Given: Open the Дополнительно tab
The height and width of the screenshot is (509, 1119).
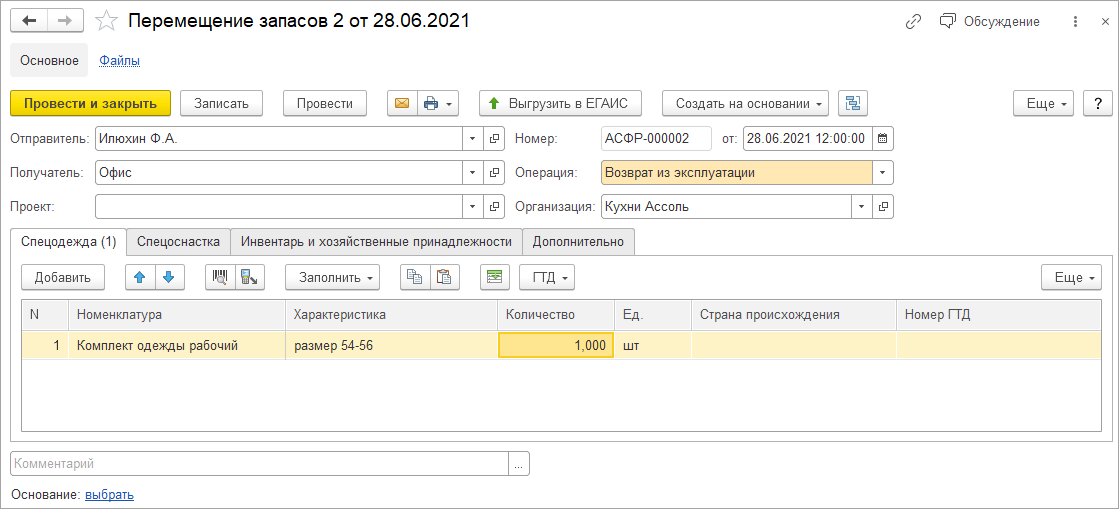Looking at the screenshot, I should pos(578,241).
